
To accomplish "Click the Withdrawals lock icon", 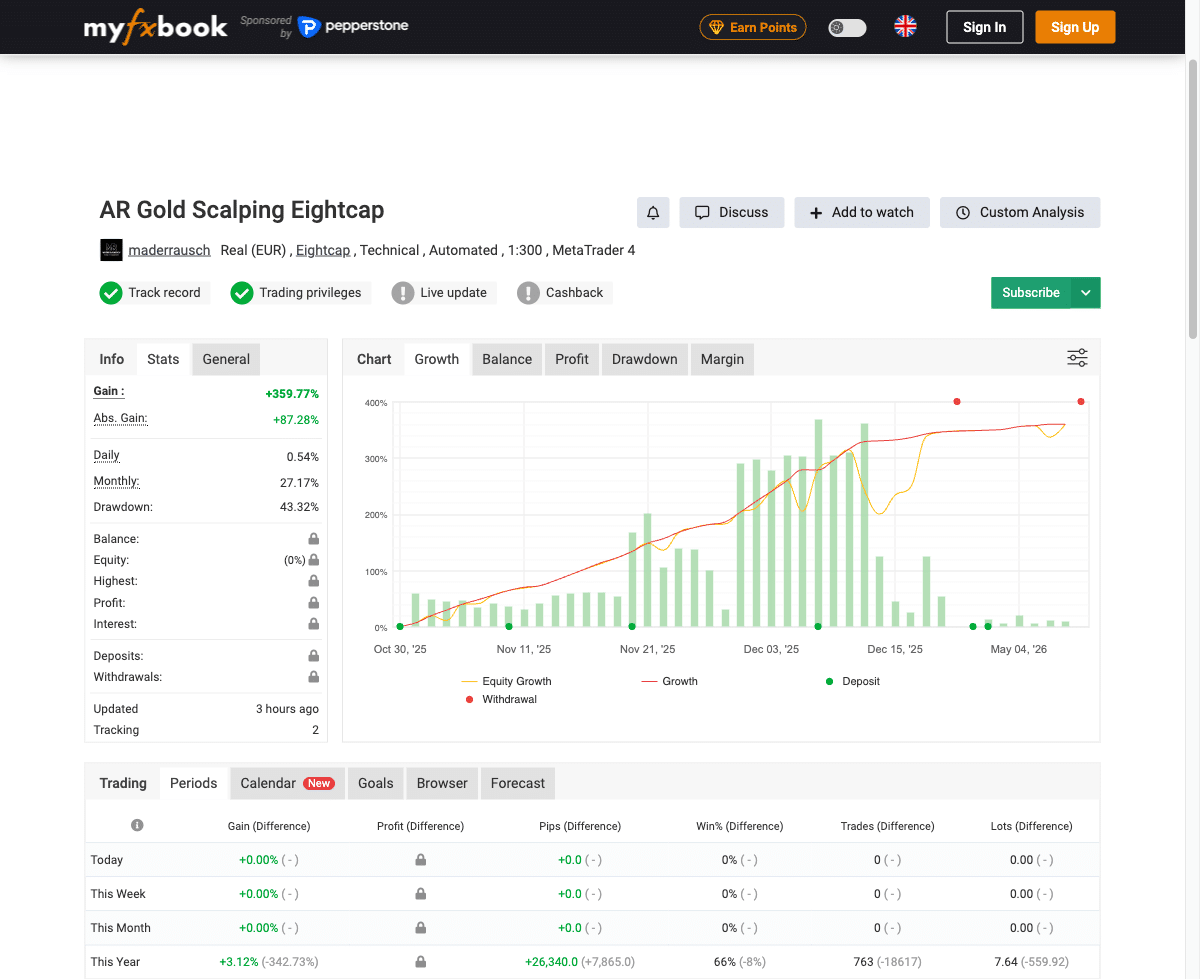I will tap(314, 677).
